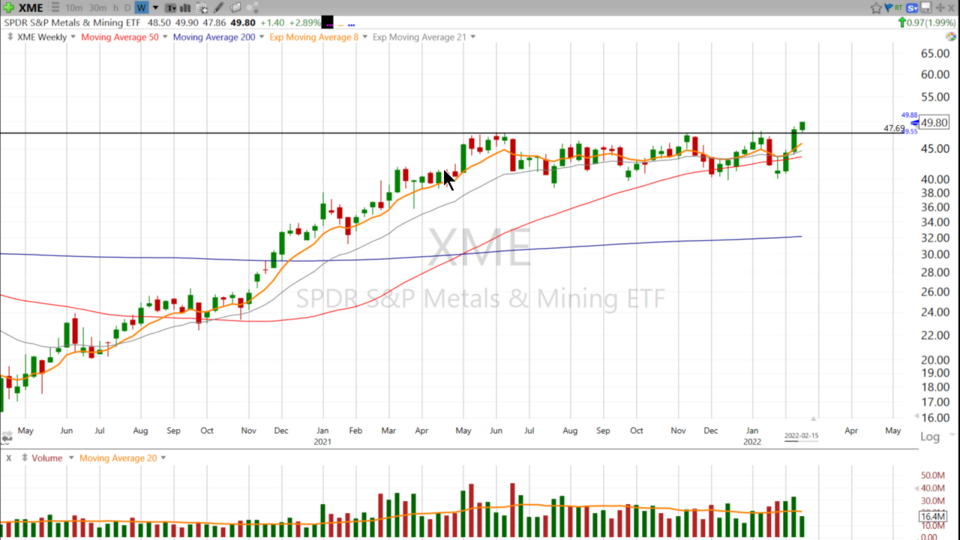The image size is (960, 540).
Task: Click the Exp Moving Average 8 label
Action: pos(314,37)
